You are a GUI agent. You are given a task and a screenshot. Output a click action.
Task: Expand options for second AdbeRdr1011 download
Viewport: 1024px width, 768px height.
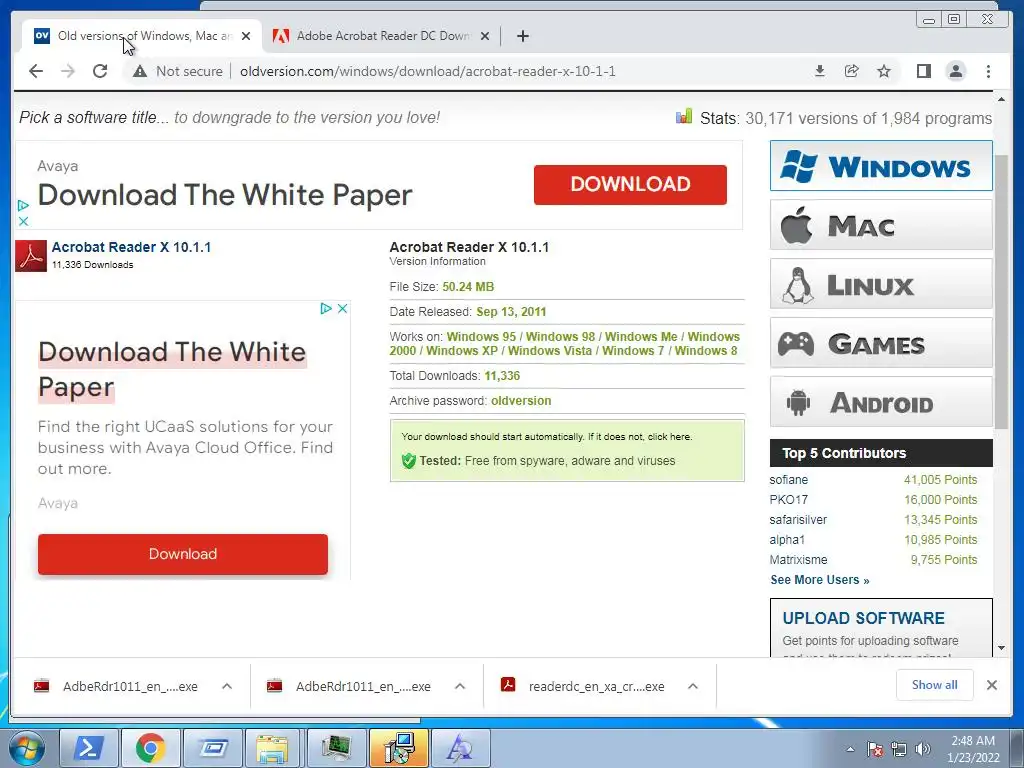(460, 686)
